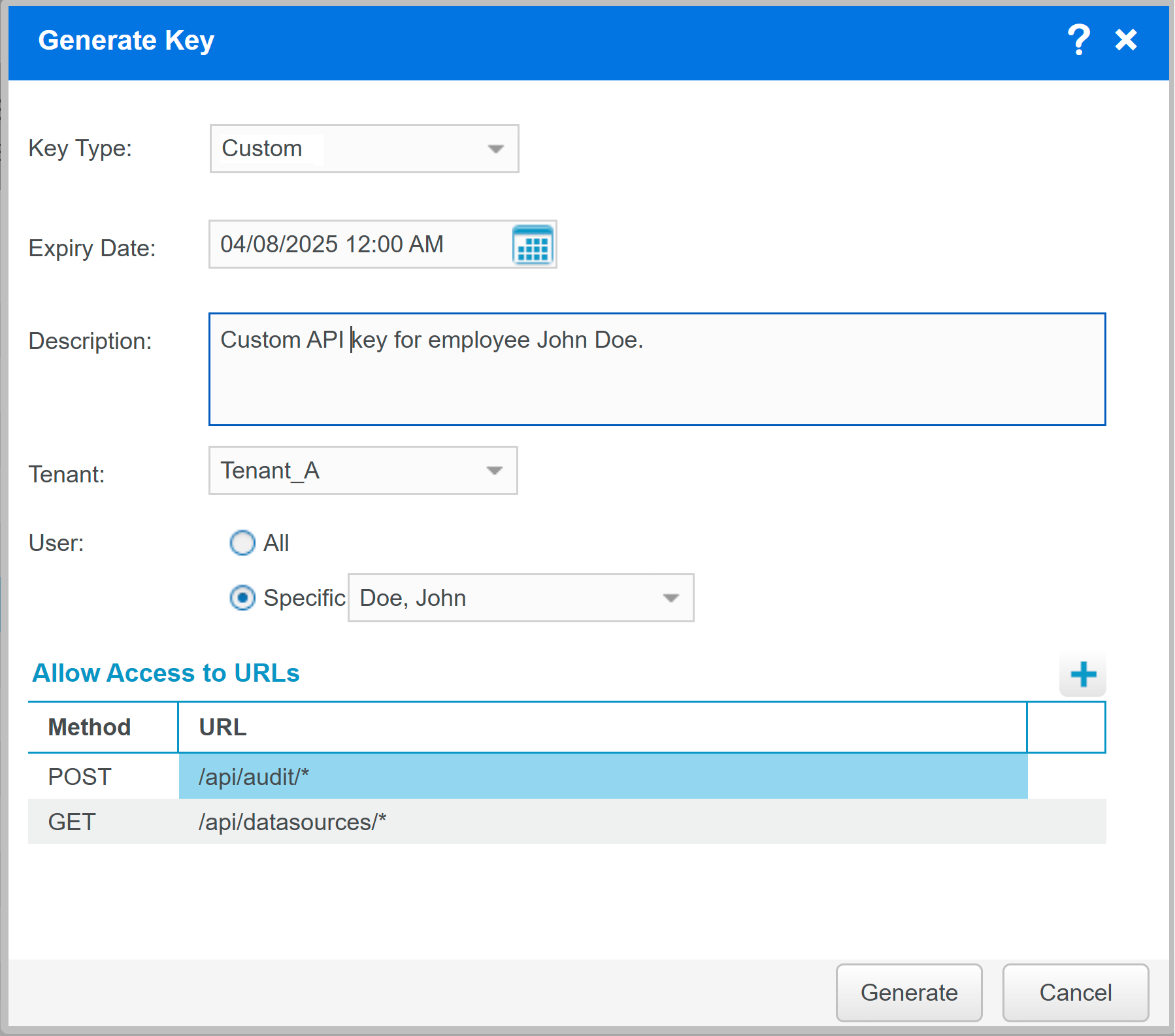Image resolution: width=1175 pixels, height=1036 pixels.
Task: Click the Generate button
Action: 909,992
